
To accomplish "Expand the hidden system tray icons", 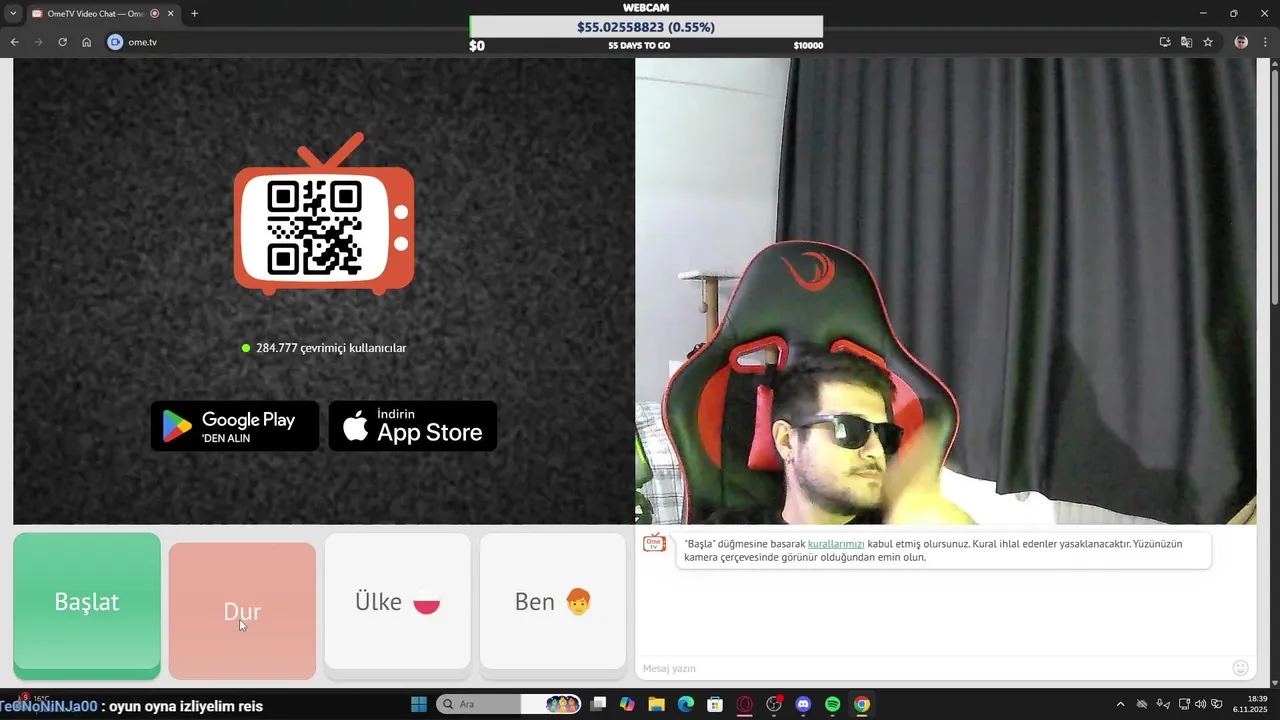I will point(1120,704).
